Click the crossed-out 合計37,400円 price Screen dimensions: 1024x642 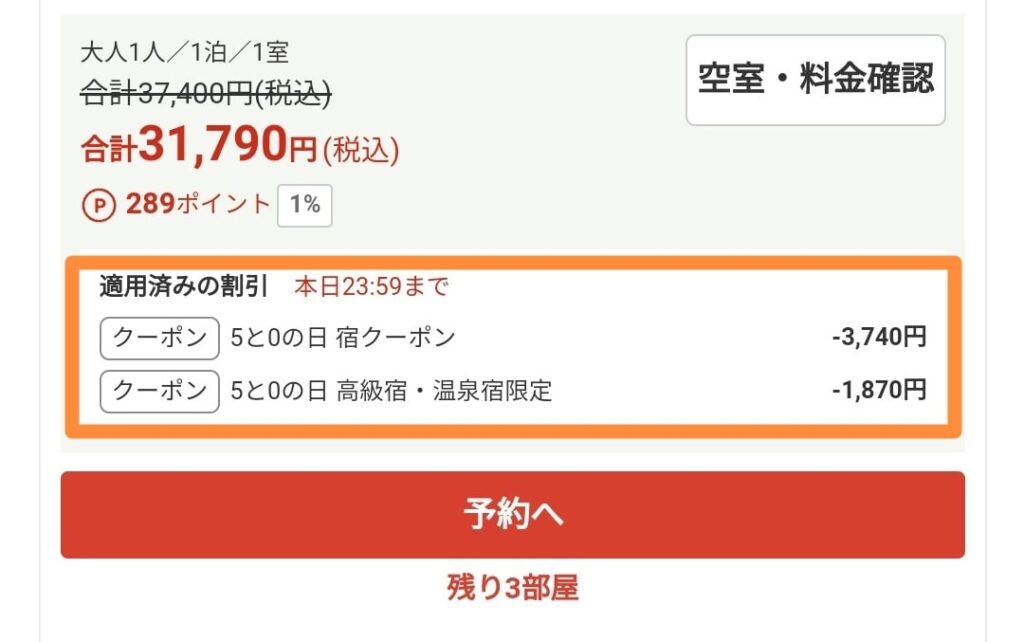(205, 94)
